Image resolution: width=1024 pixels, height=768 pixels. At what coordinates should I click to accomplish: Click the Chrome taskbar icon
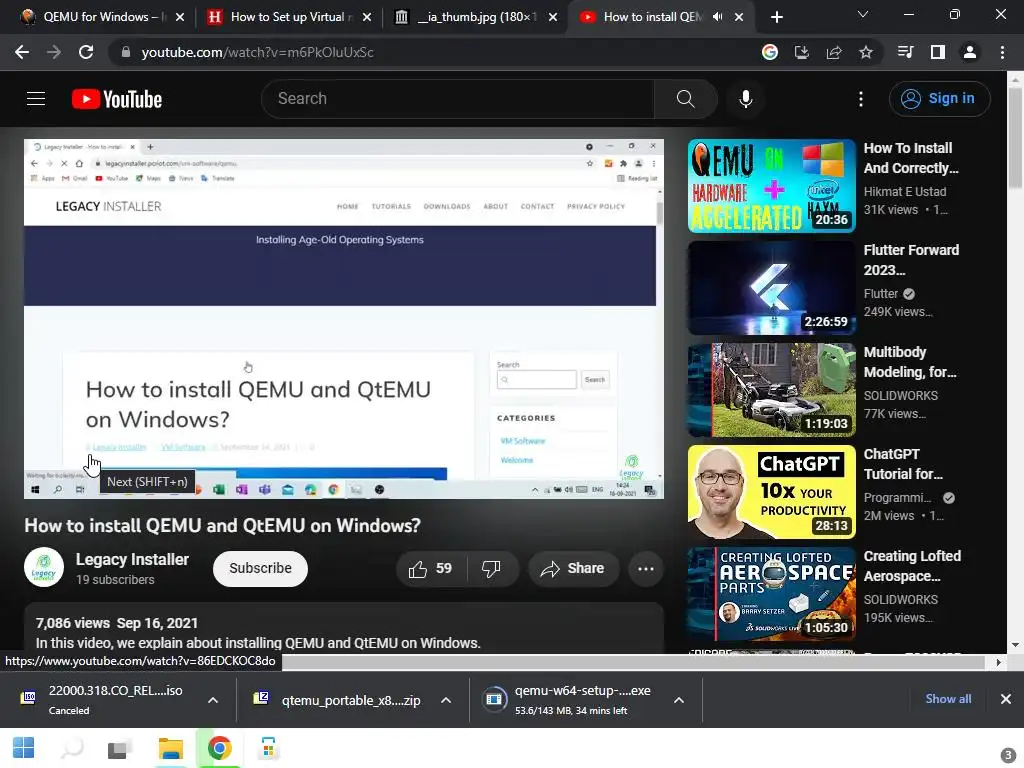[x=219, y=748]
